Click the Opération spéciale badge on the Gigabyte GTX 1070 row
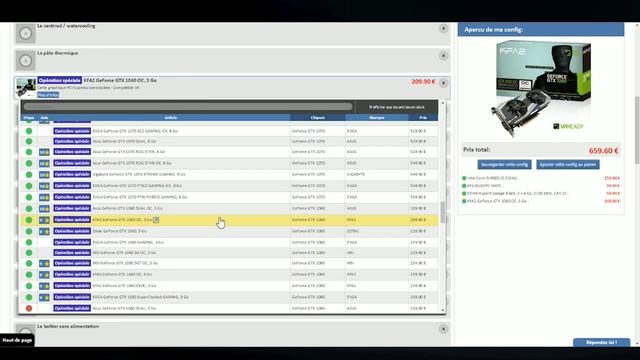 (x=72, y=174)
